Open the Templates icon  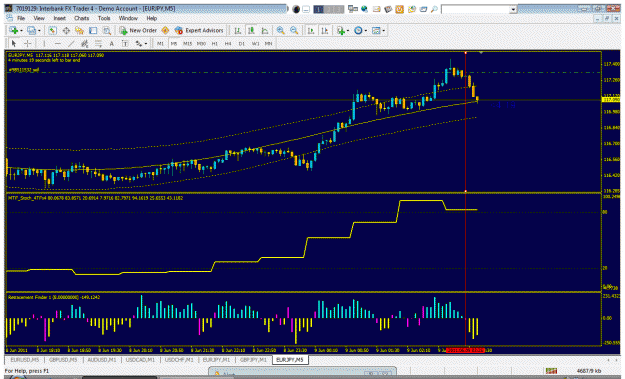(376, 30)
